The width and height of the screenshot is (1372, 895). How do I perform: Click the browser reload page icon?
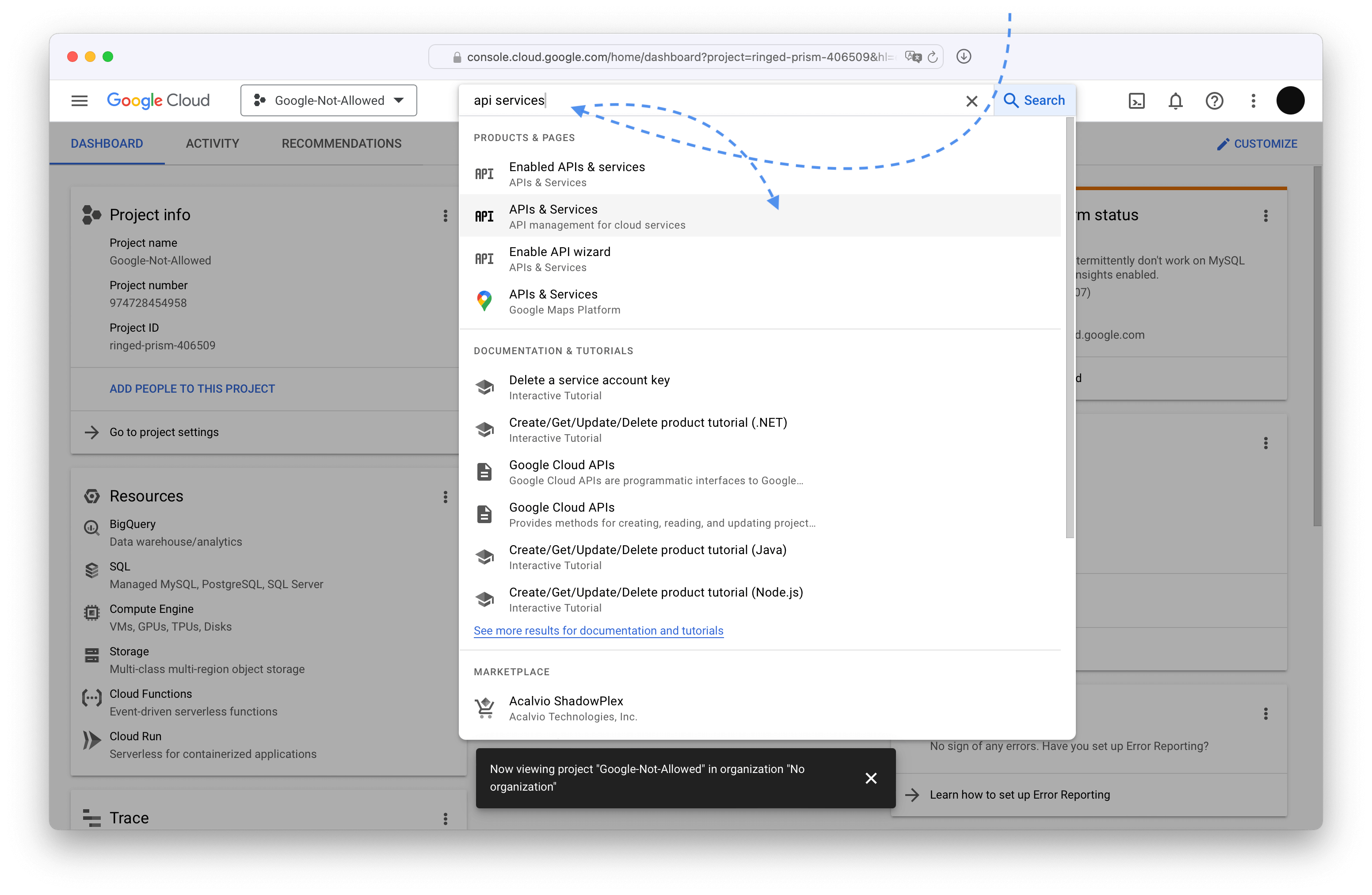tap(932, 57)
